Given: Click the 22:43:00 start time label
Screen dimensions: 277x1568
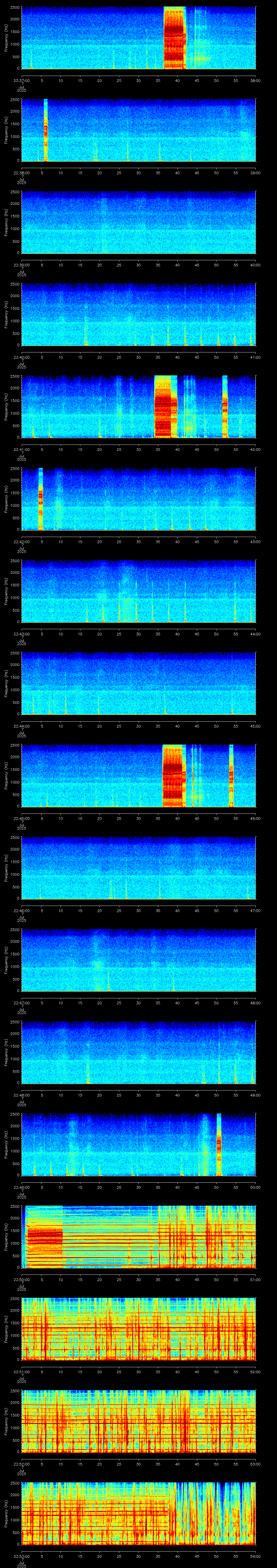Looking at the screenshot, I should (x=21, y=634).
